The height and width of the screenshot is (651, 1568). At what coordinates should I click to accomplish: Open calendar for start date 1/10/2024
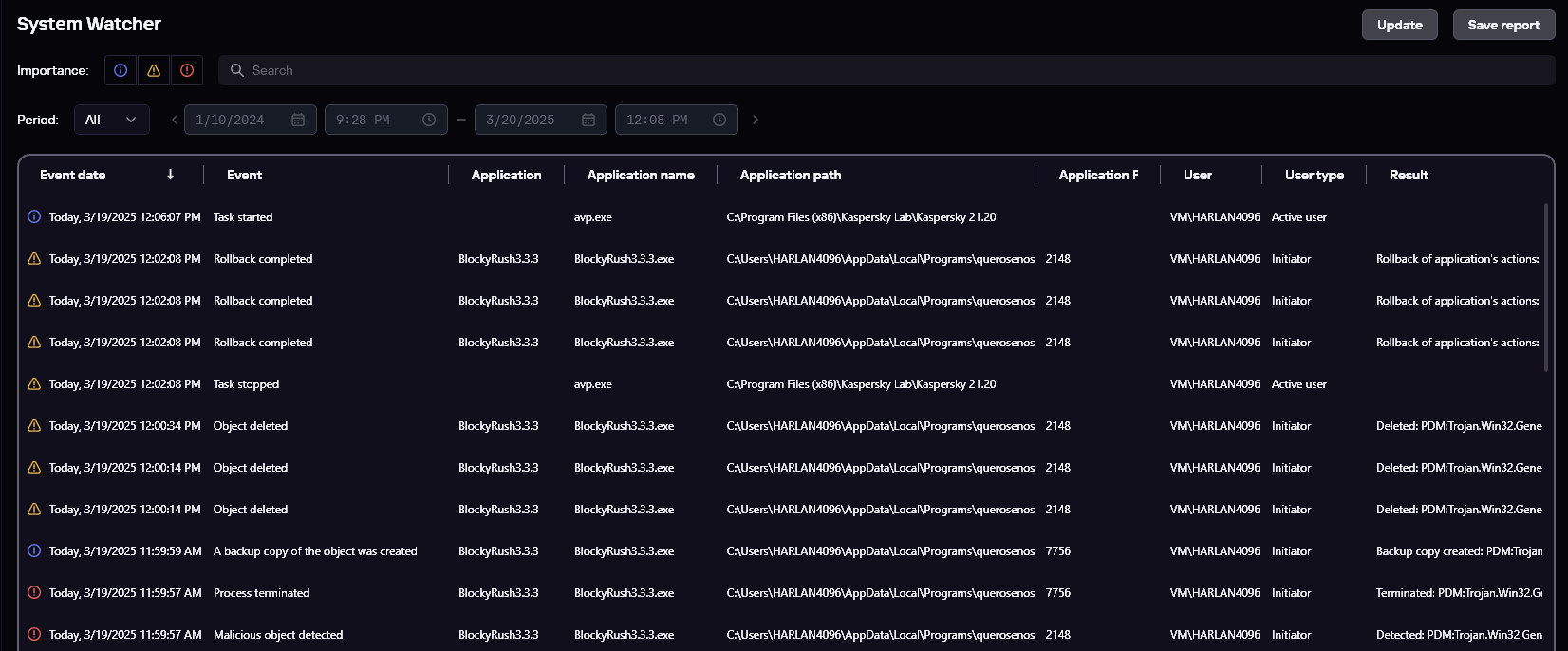298,120
